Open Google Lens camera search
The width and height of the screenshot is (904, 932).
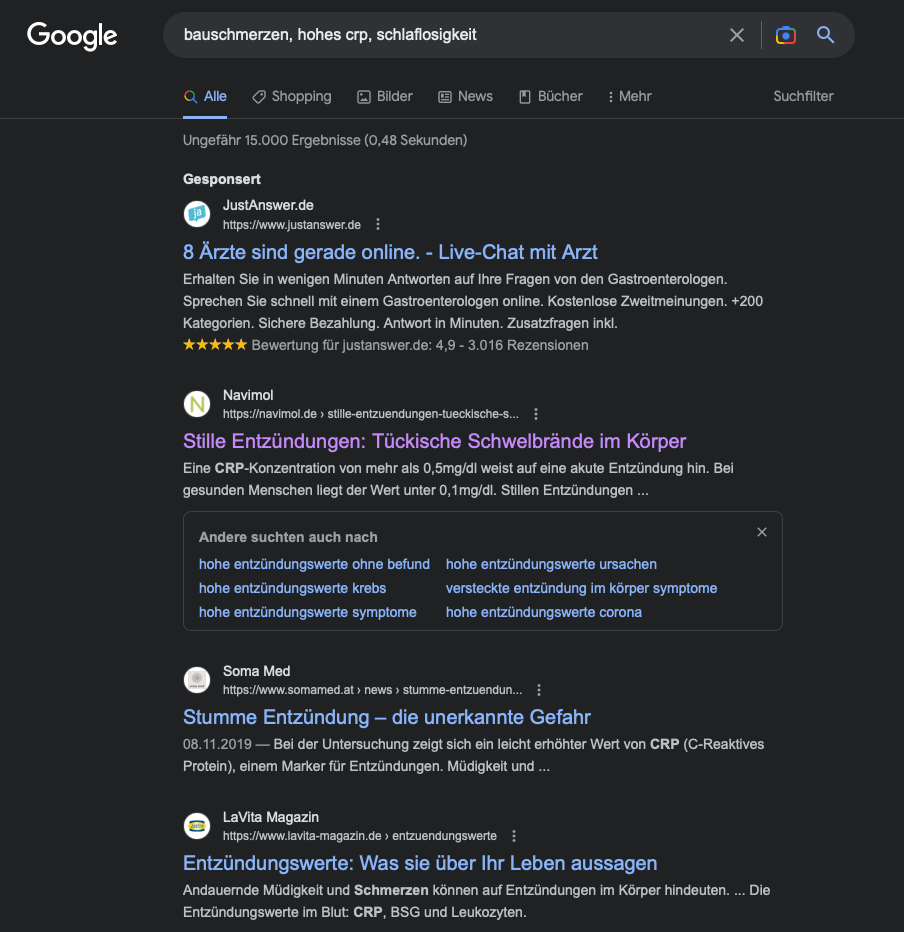pos(785,35)
